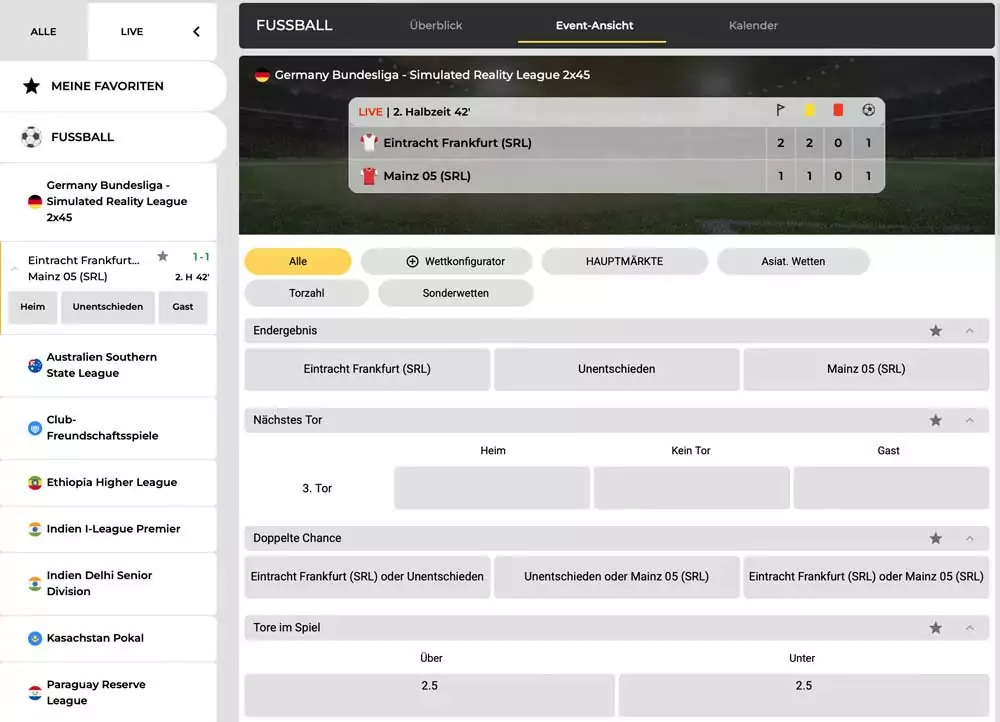Favorite the Eintracht Frankfurt match in sidebar
This screenshot has height=722, width=1000.
(x=163, y=256)
